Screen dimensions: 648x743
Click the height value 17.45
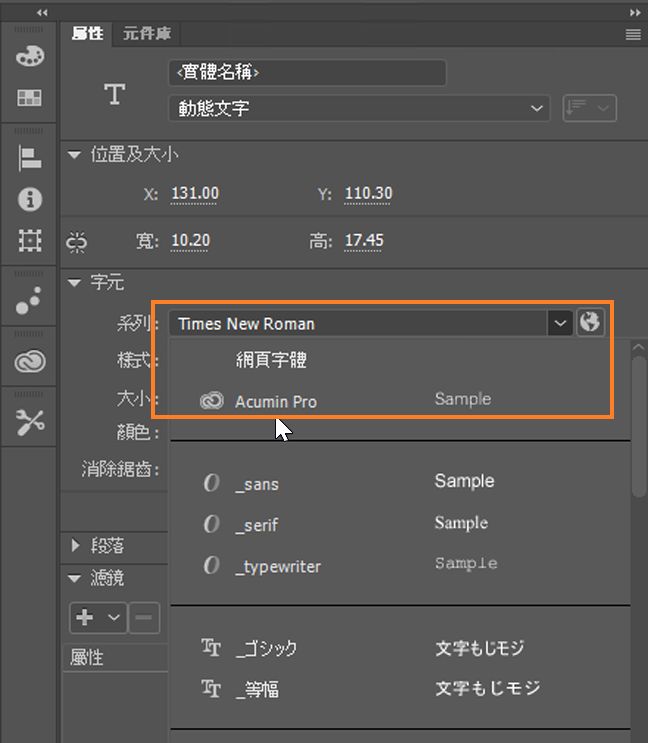click(x=364, y=241)
